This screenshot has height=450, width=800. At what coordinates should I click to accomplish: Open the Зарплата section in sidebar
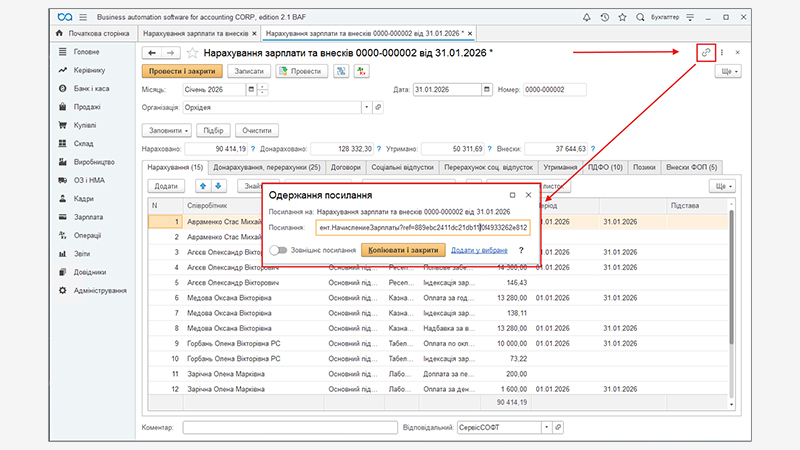[x=87, y=215]
